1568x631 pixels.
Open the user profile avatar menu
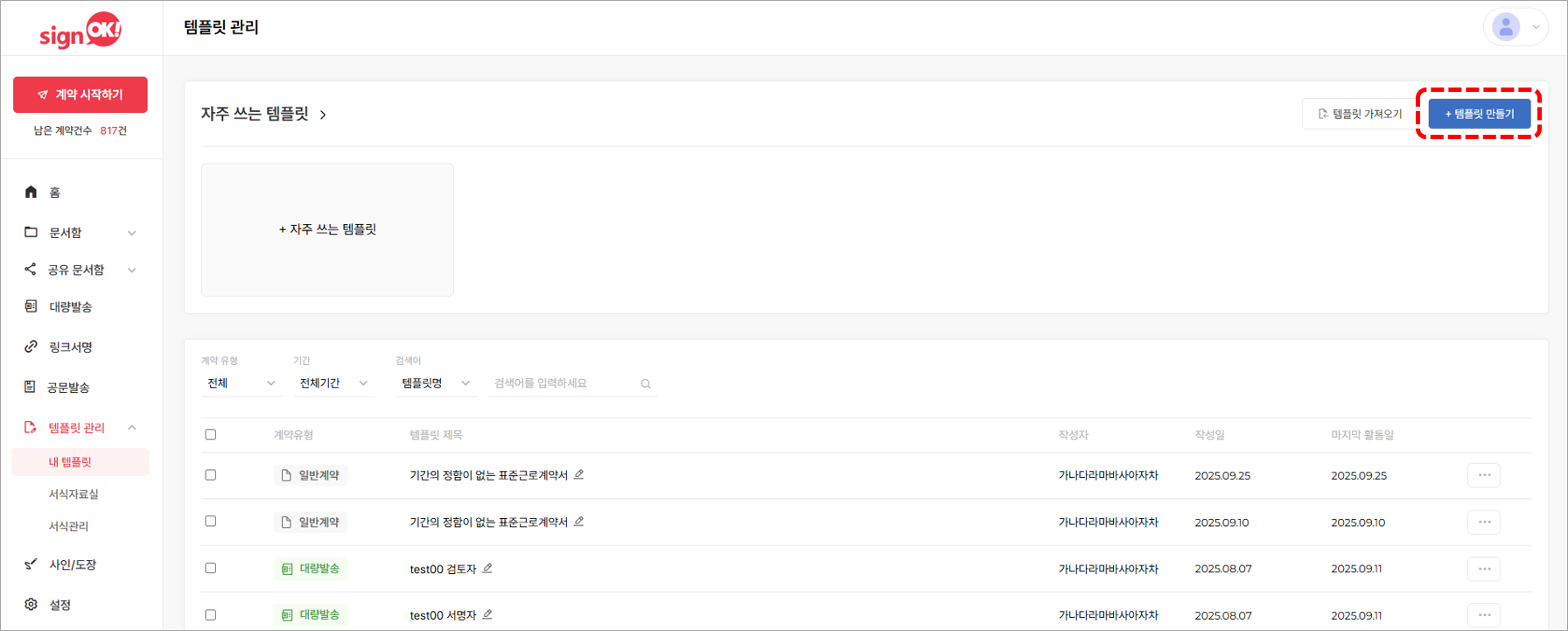point(1514,27)
